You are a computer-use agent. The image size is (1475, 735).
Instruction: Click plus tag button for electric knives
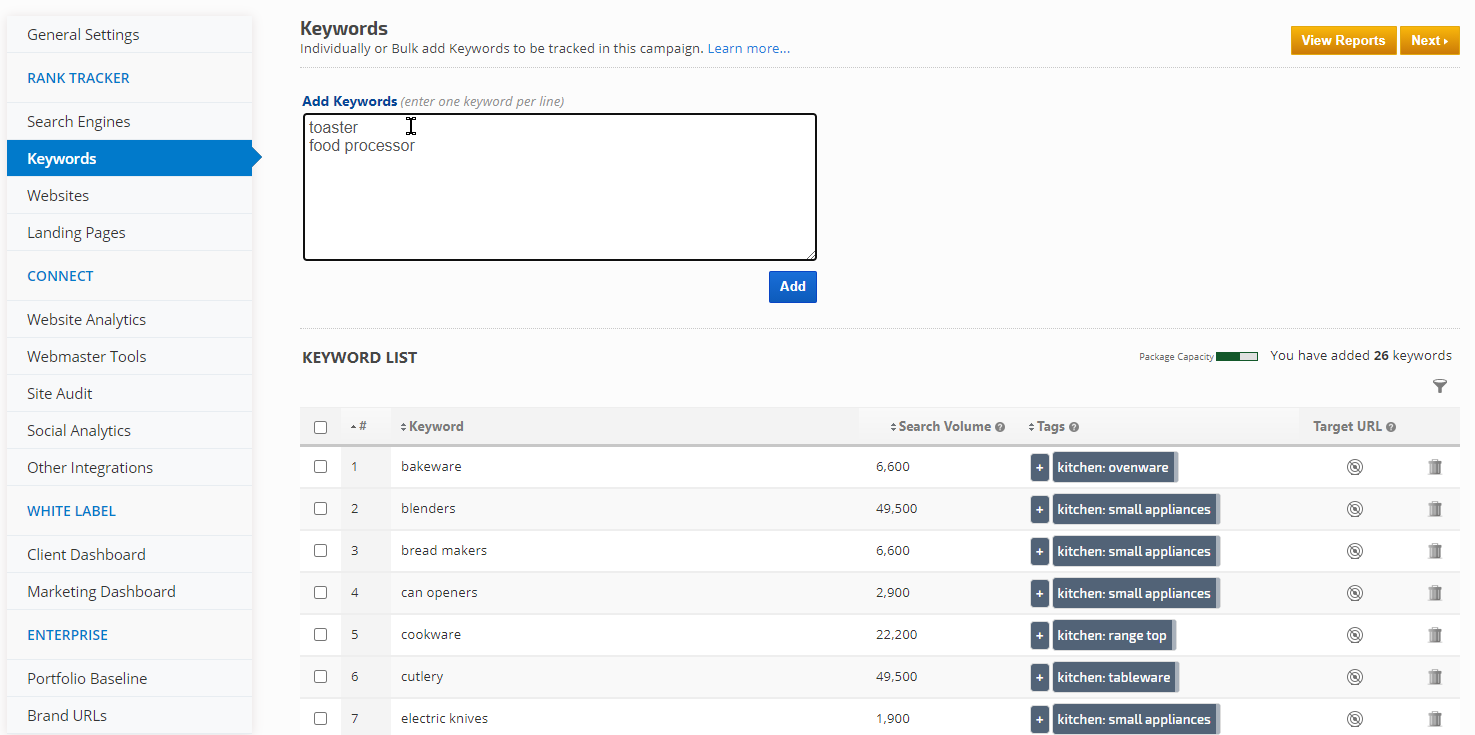pos(1040,719)
